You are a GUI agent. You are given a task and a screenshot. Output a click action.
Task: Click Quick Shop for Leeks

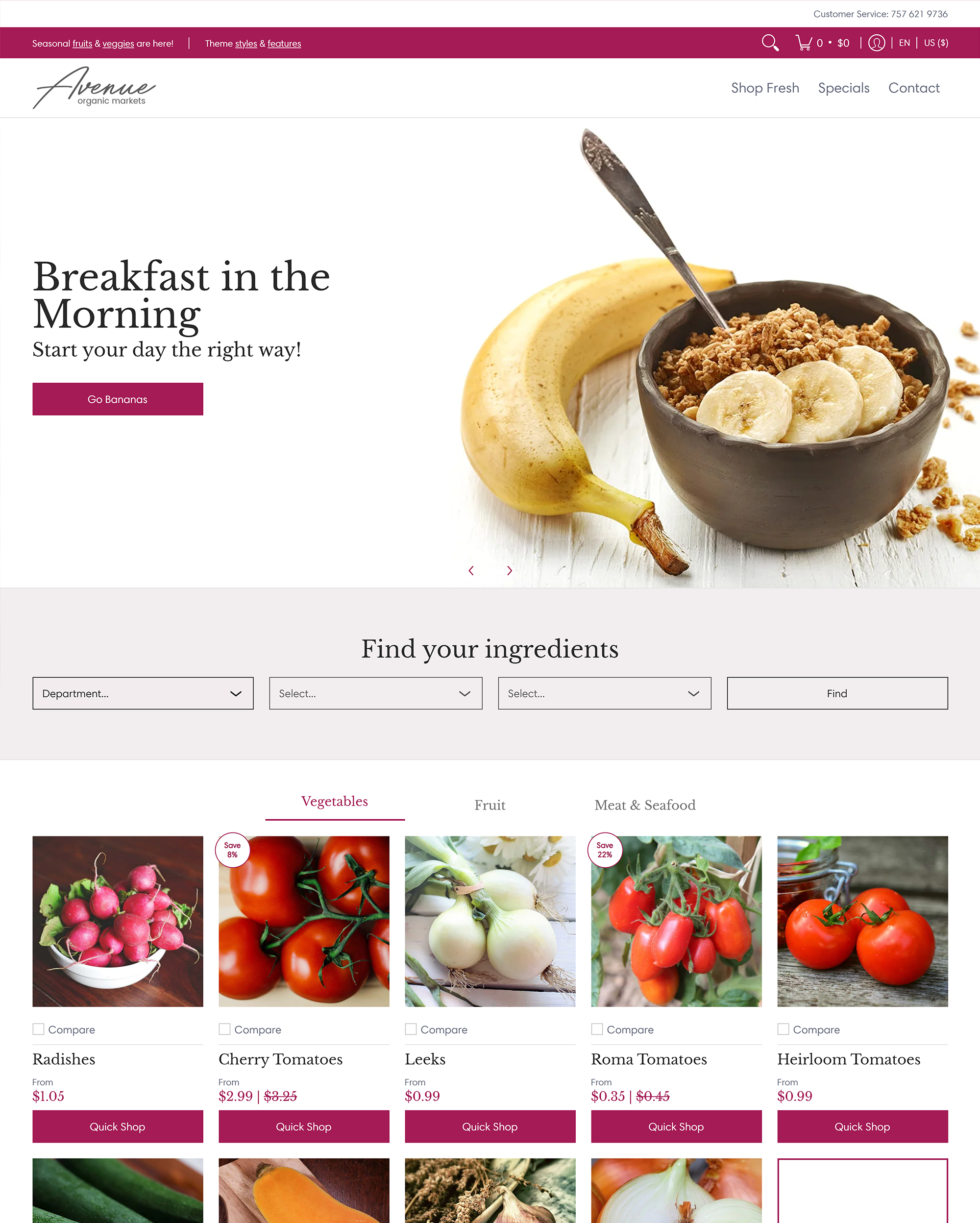point(489,1126)
